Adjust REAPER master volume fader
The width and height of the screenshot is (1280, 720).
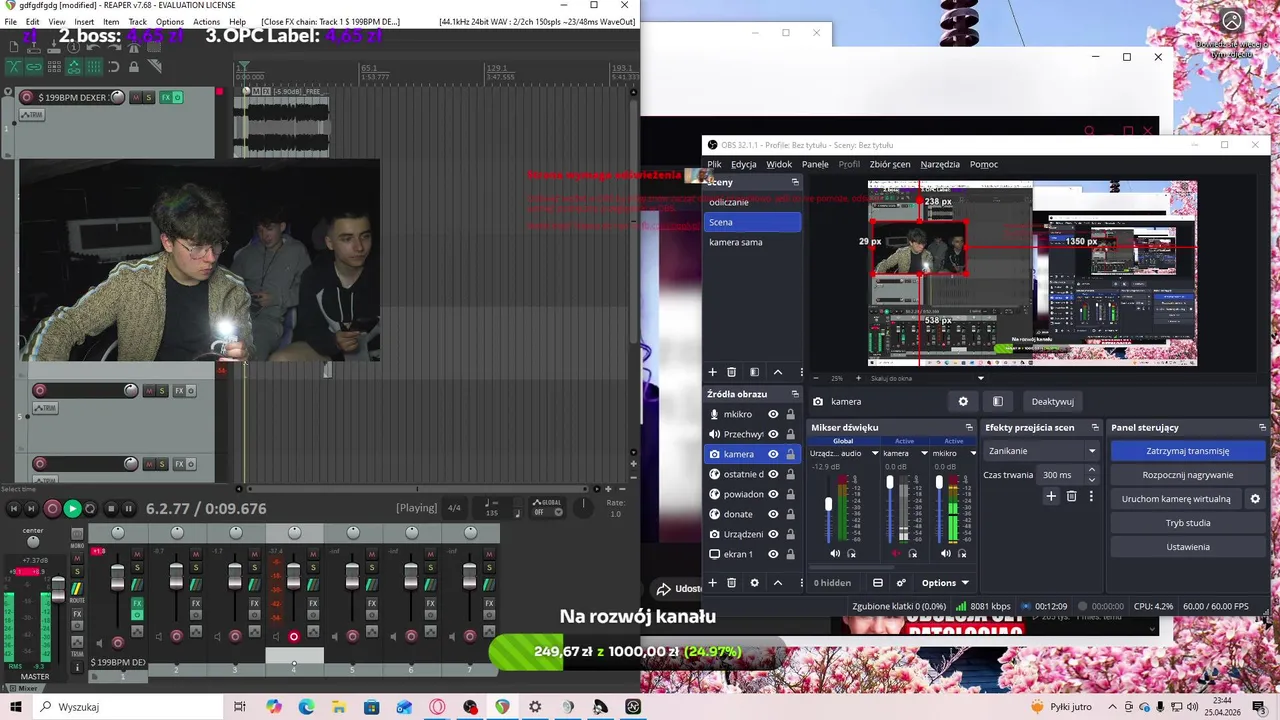point(58,589)
